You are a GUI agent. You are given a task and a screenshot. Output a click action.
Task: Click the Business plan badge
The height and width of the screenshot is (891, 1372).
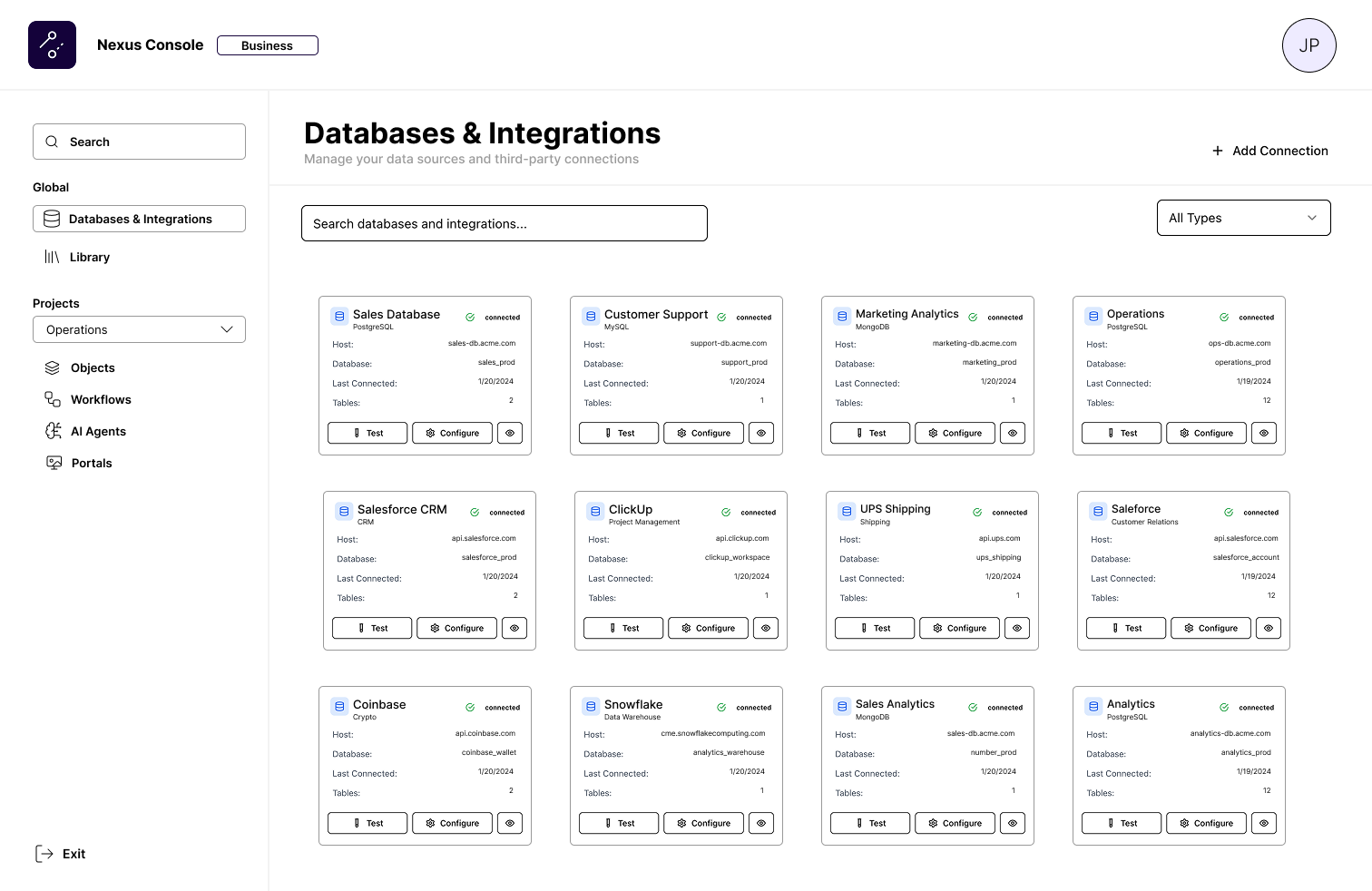click(x=267, y=45)
